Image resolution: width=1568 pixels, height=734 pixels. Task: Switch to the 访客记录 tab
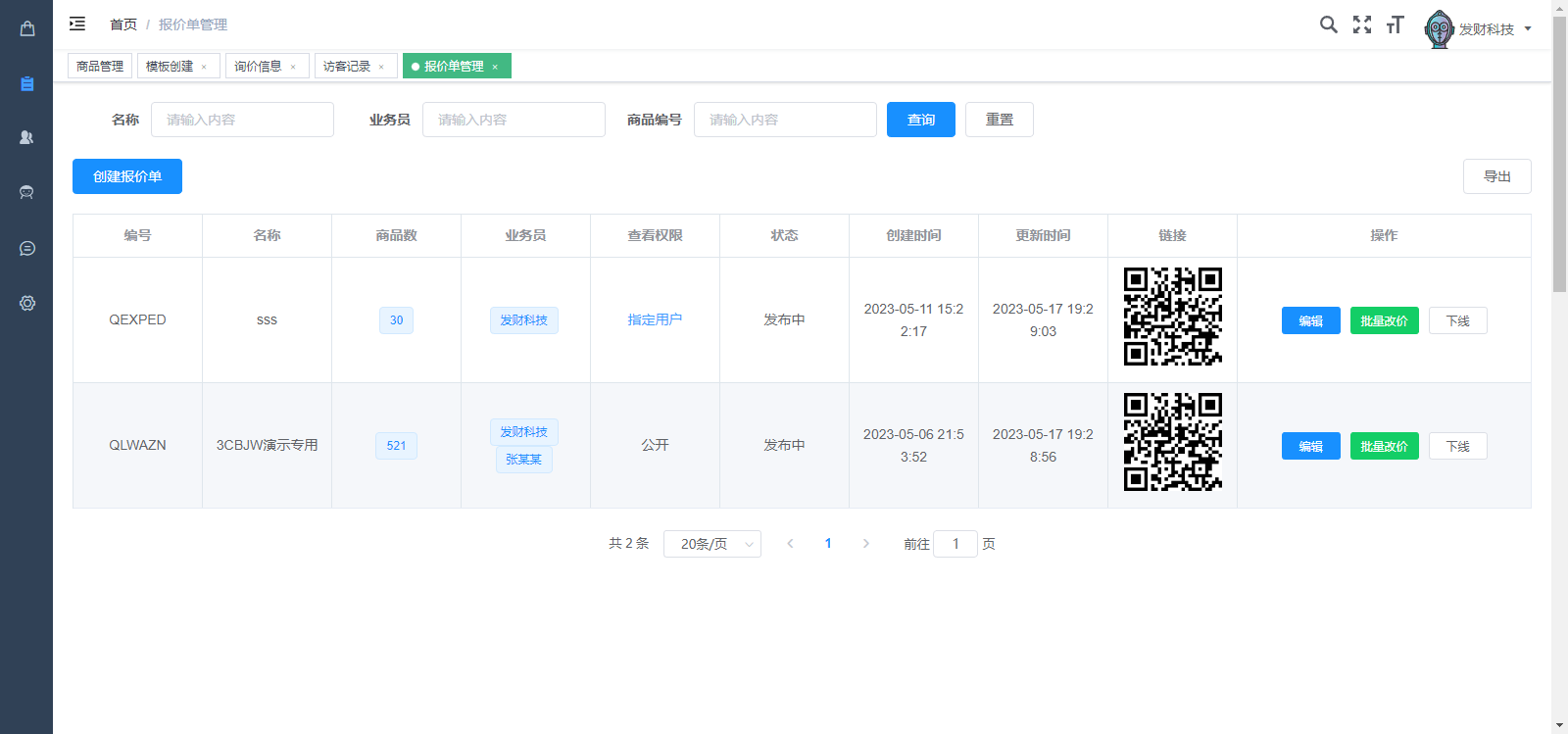tap(347, 67)
